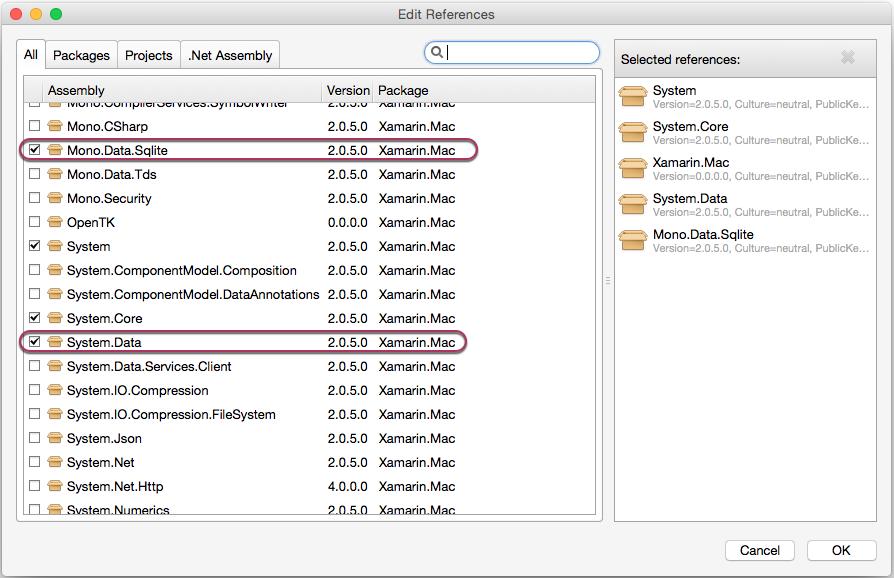
Task: Click the System.ComponentModel.Composition package icon
Action: pyautogui.click(x=55, y=270)
